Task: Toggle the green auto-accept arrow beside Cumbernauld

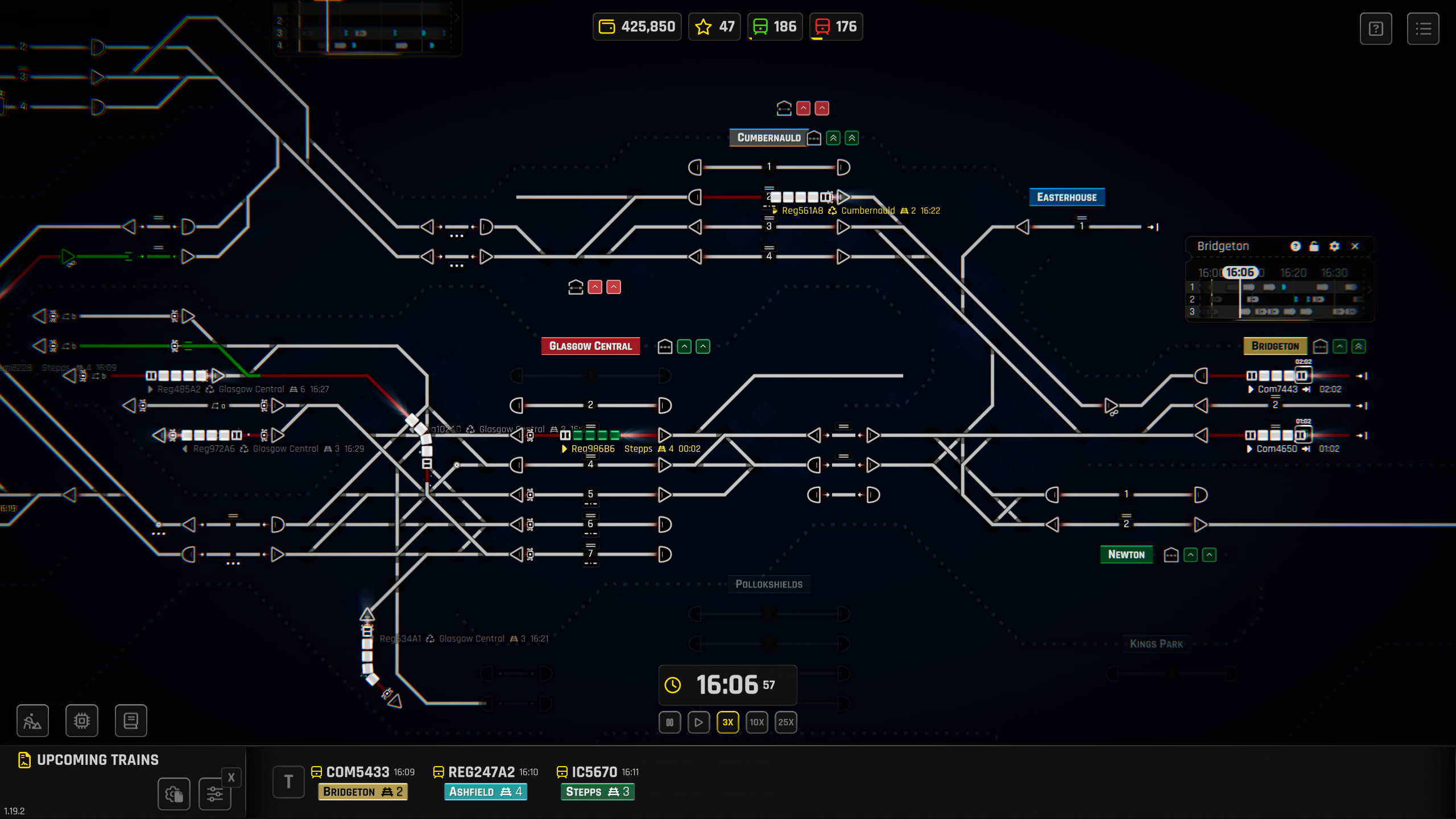Action: pos(832,138)
